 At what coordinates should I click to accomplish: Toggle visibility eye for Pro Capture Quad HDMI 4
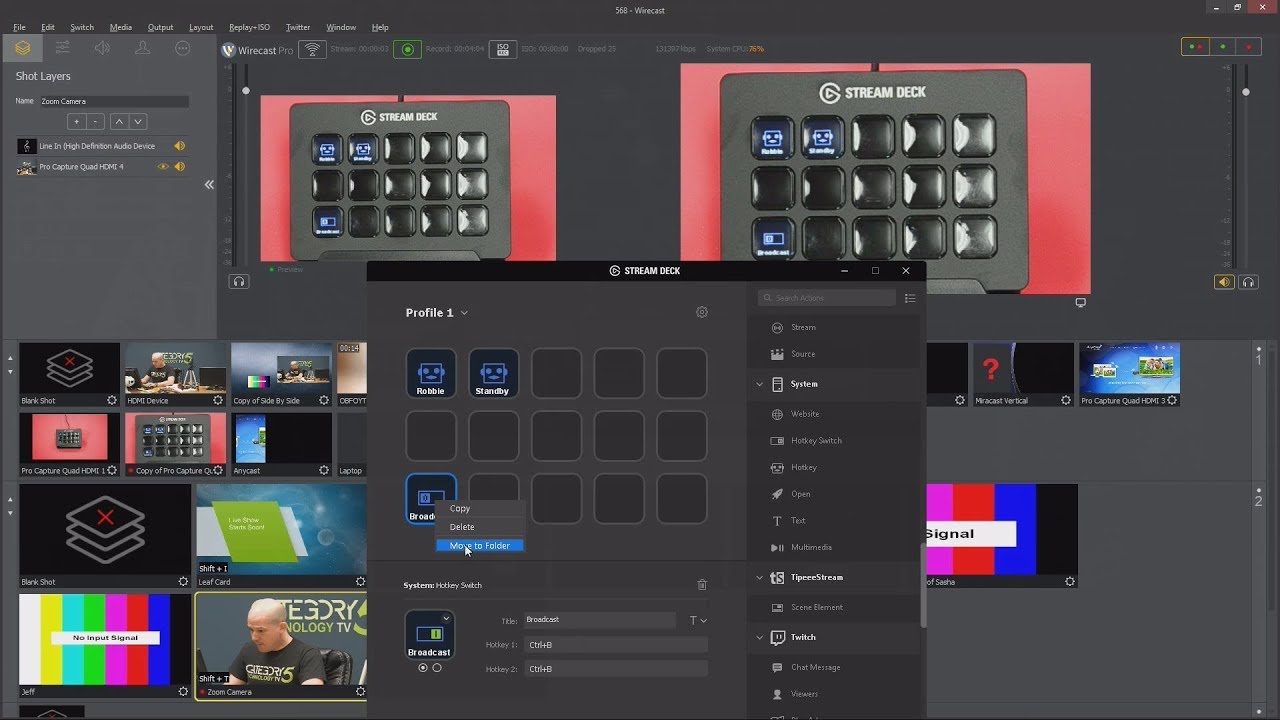click(x=163, y=167)
